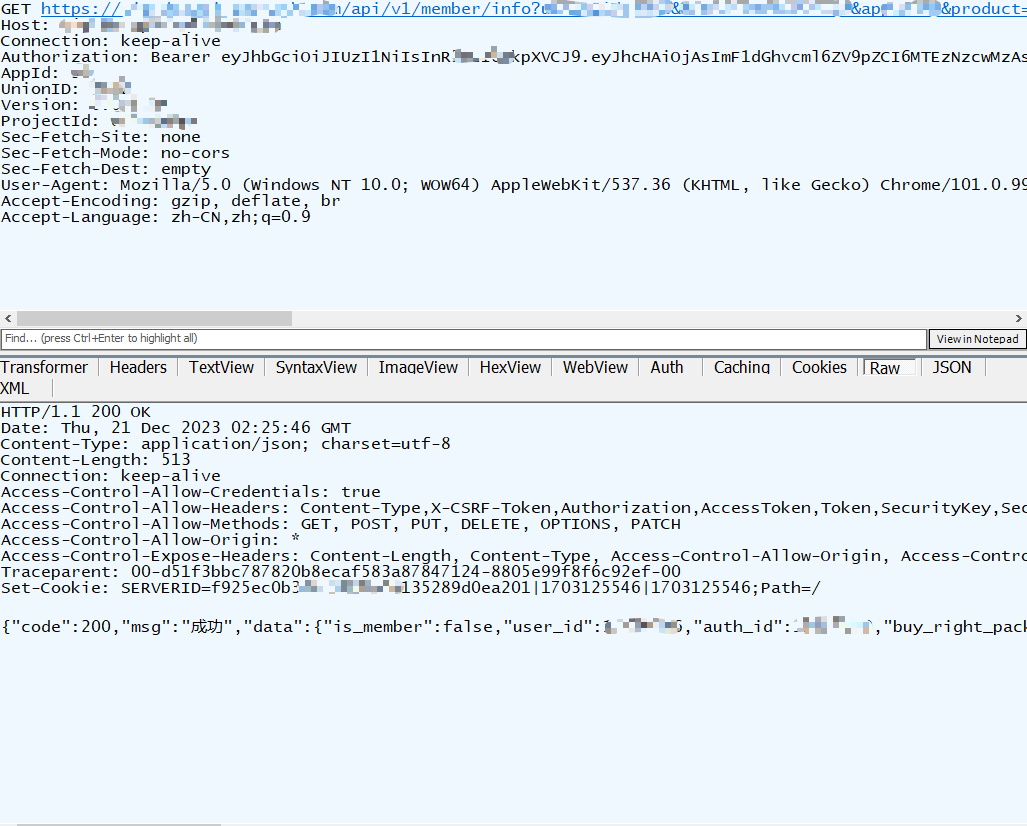
Task: Click the HTTP/1.1 200 OK status line
Action: click(x=75, y=412)
